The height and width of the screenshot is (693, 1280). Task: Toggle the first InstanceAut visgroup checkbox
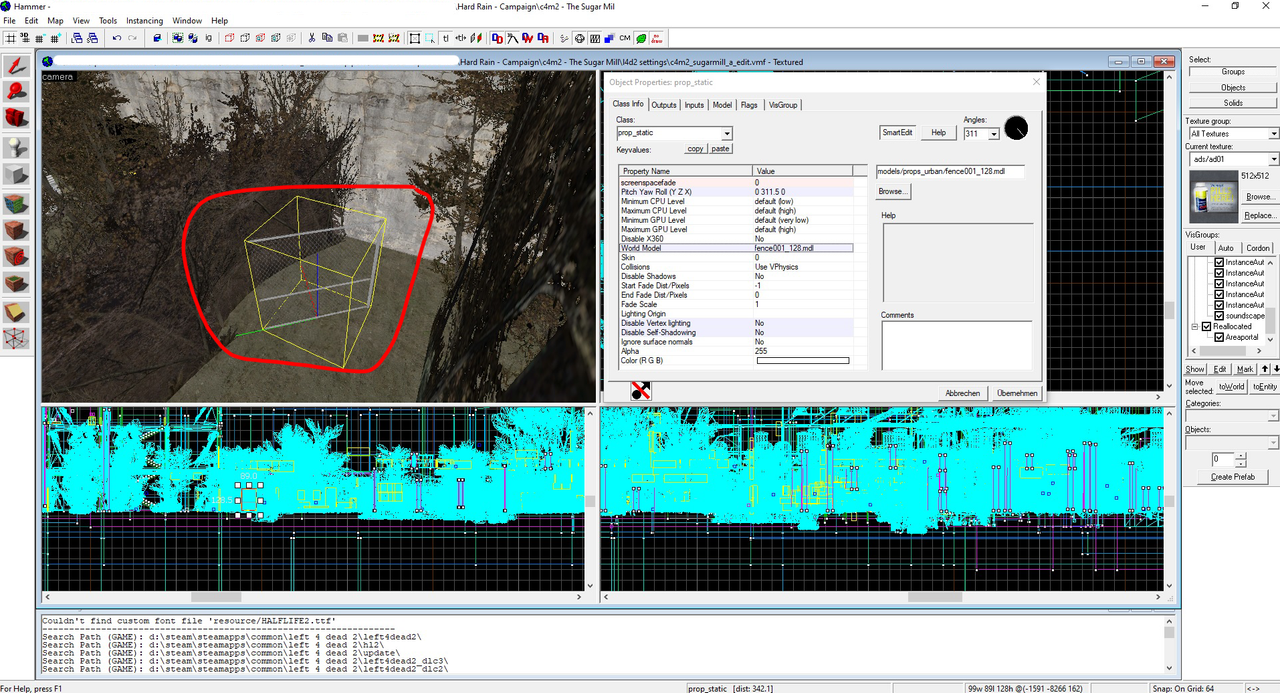click(x=1219, y=262)
